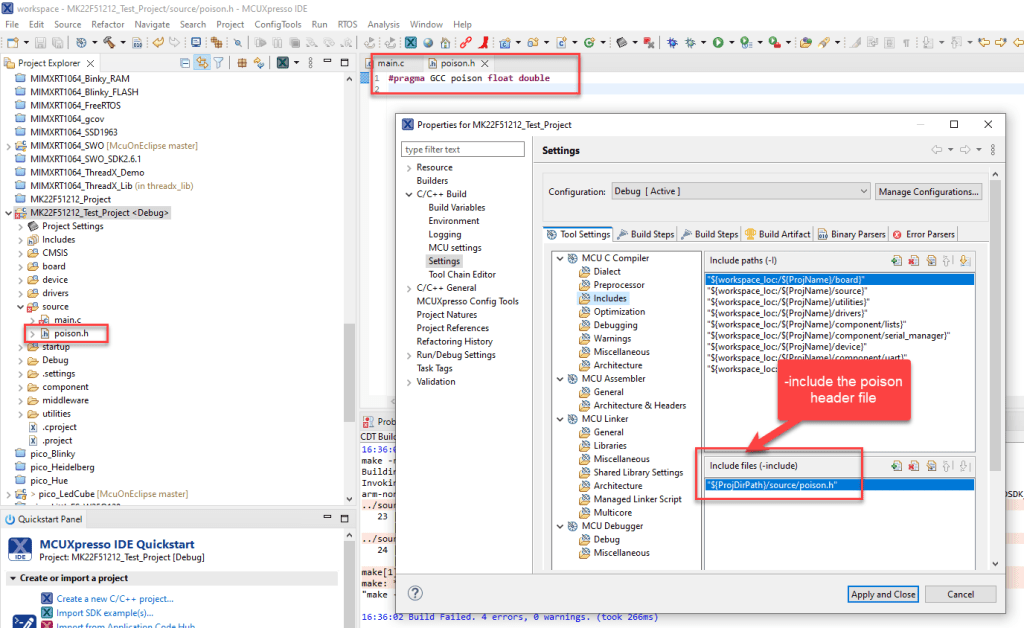Select Optimization under MCU C Compiler
The image size is (1024, 628).
(619, 312)
